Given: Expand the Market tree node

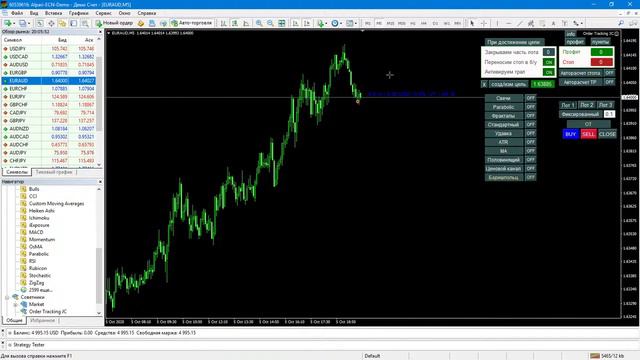Looking at the screenshot, I should click(15, 304).
